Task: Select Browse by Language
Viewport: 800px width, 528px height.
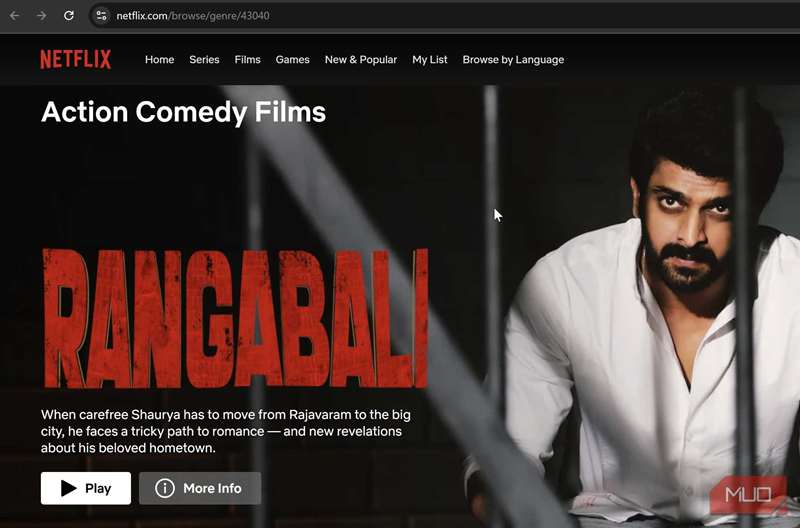Action: pos(513,60)
